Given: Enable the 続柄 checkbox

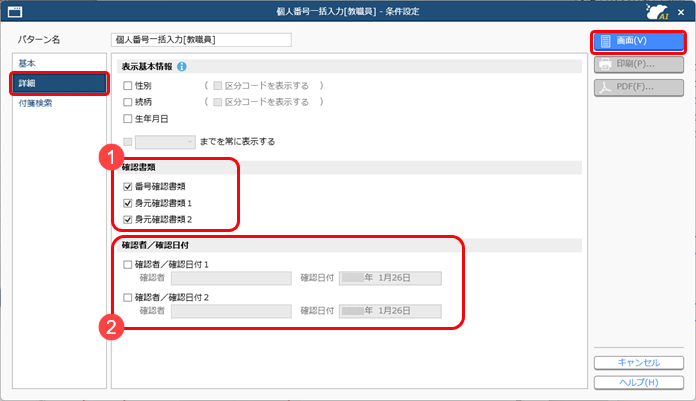Looking at the screenshot, I should (x=128, y=102).
